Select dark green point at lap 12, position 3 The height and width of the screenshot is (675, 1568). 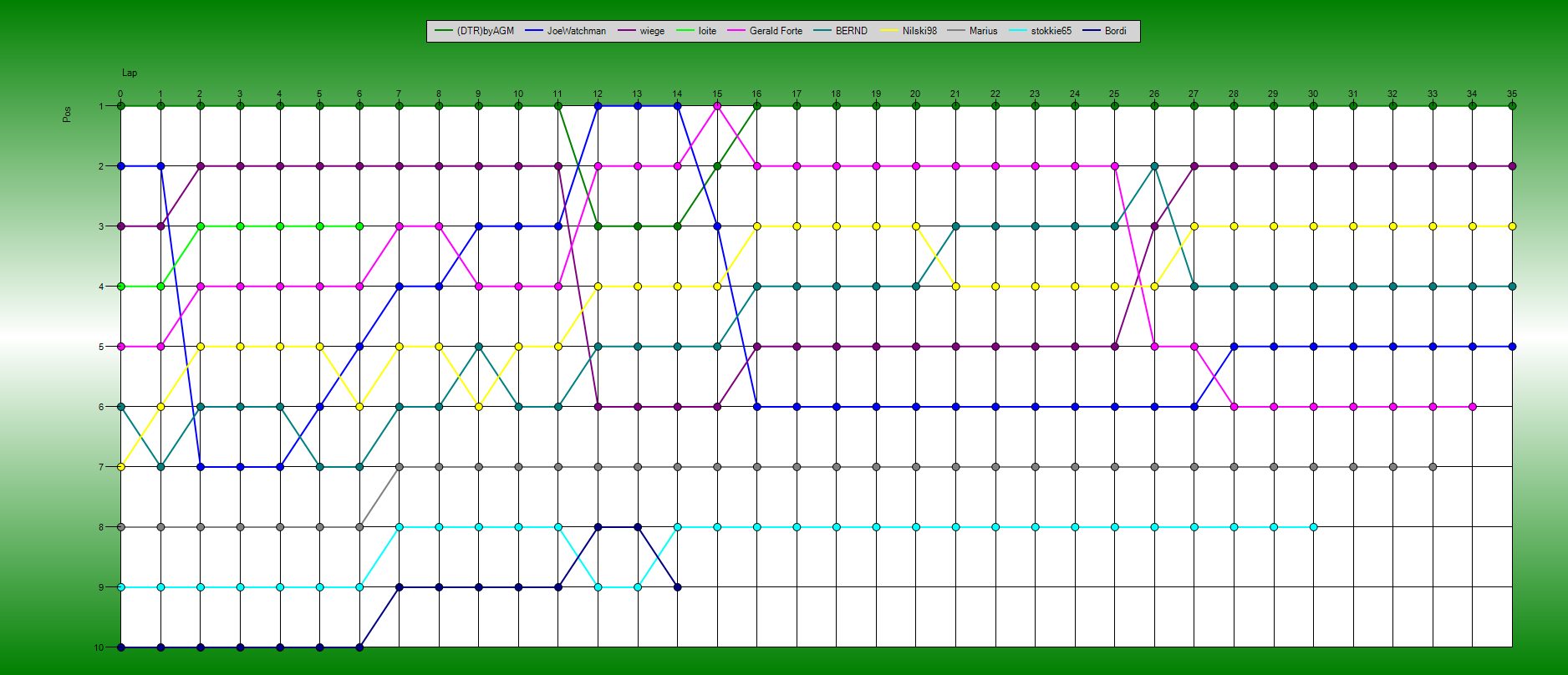point(598,226)
